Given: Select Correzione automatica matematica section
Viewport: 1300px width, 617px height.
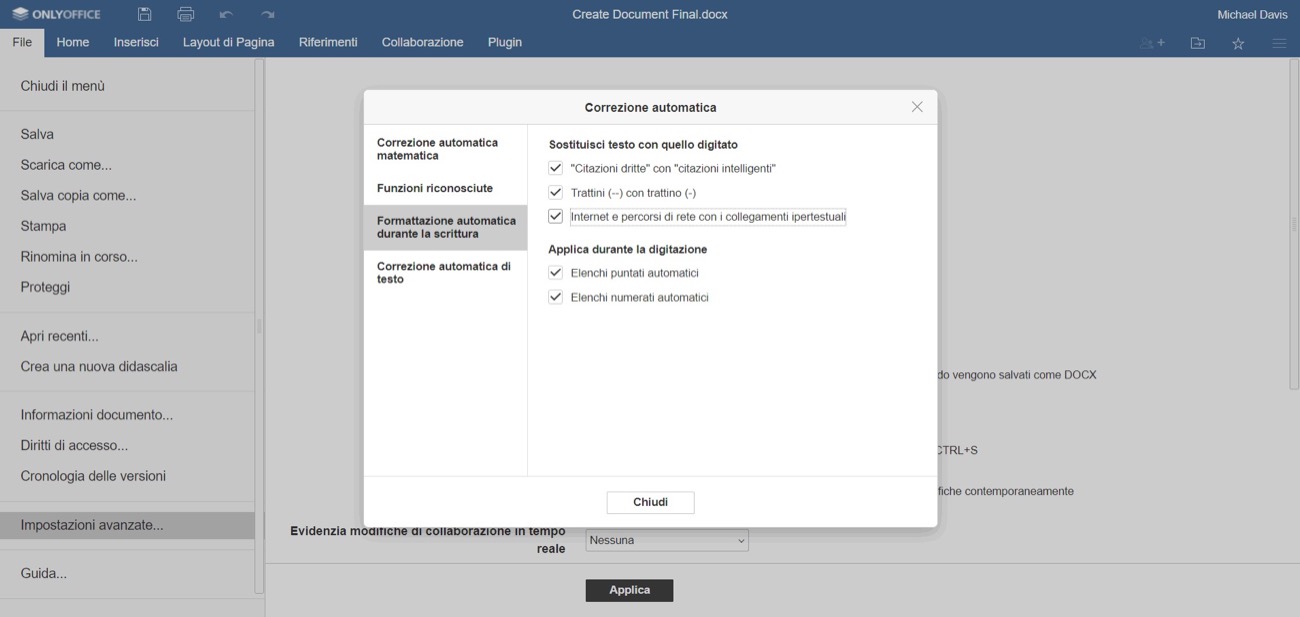Looking at the screenshot, I should coord(445,149).
